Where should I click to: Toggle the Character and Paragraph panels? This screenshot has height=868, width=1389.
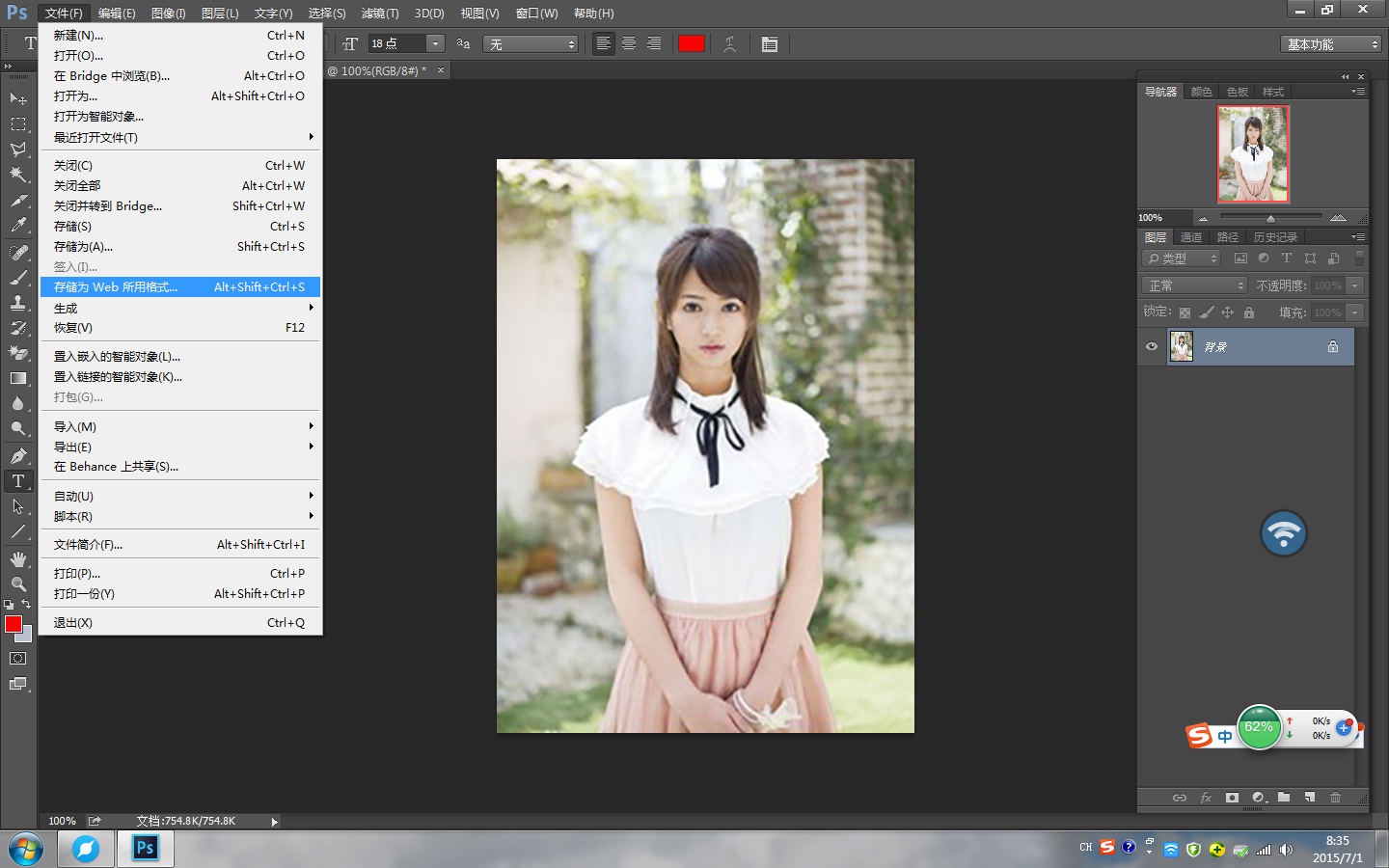tap(770, 44)
